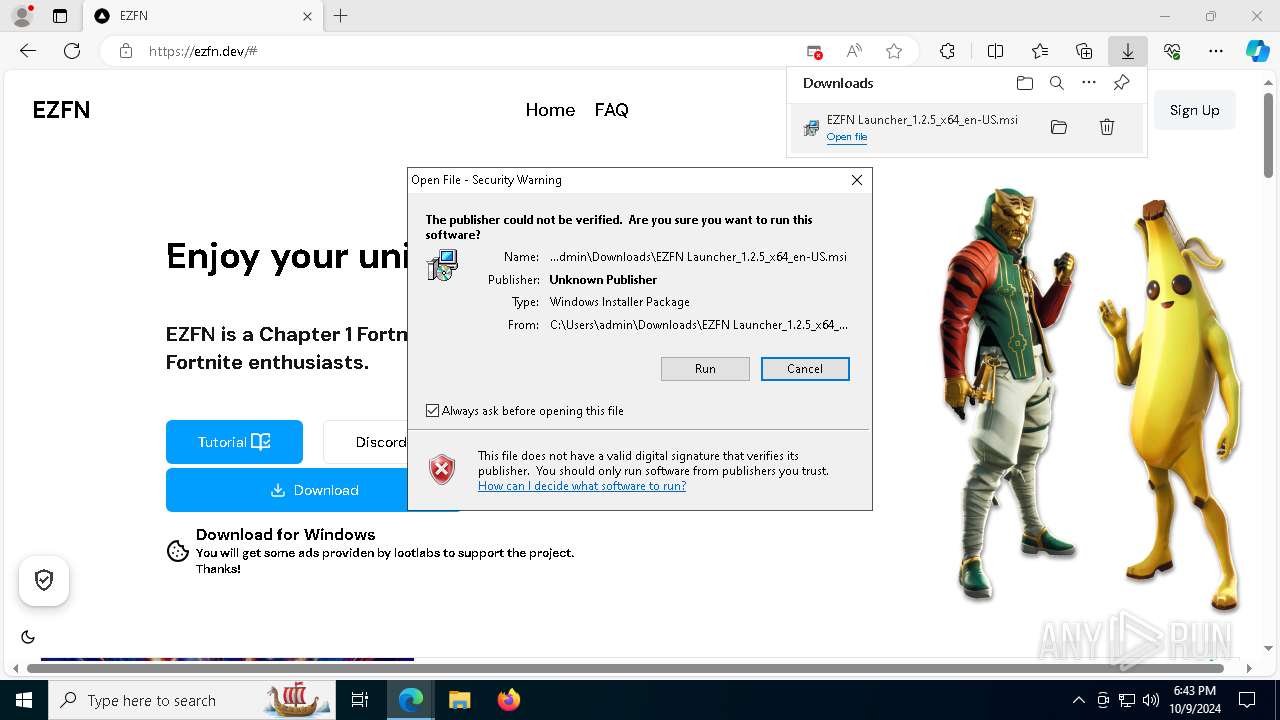The height and width of the screenshot is (720, 1280).
Task: Open Edge Settings and more menu
Action: pyautogui.click(x=1216, y=51)
